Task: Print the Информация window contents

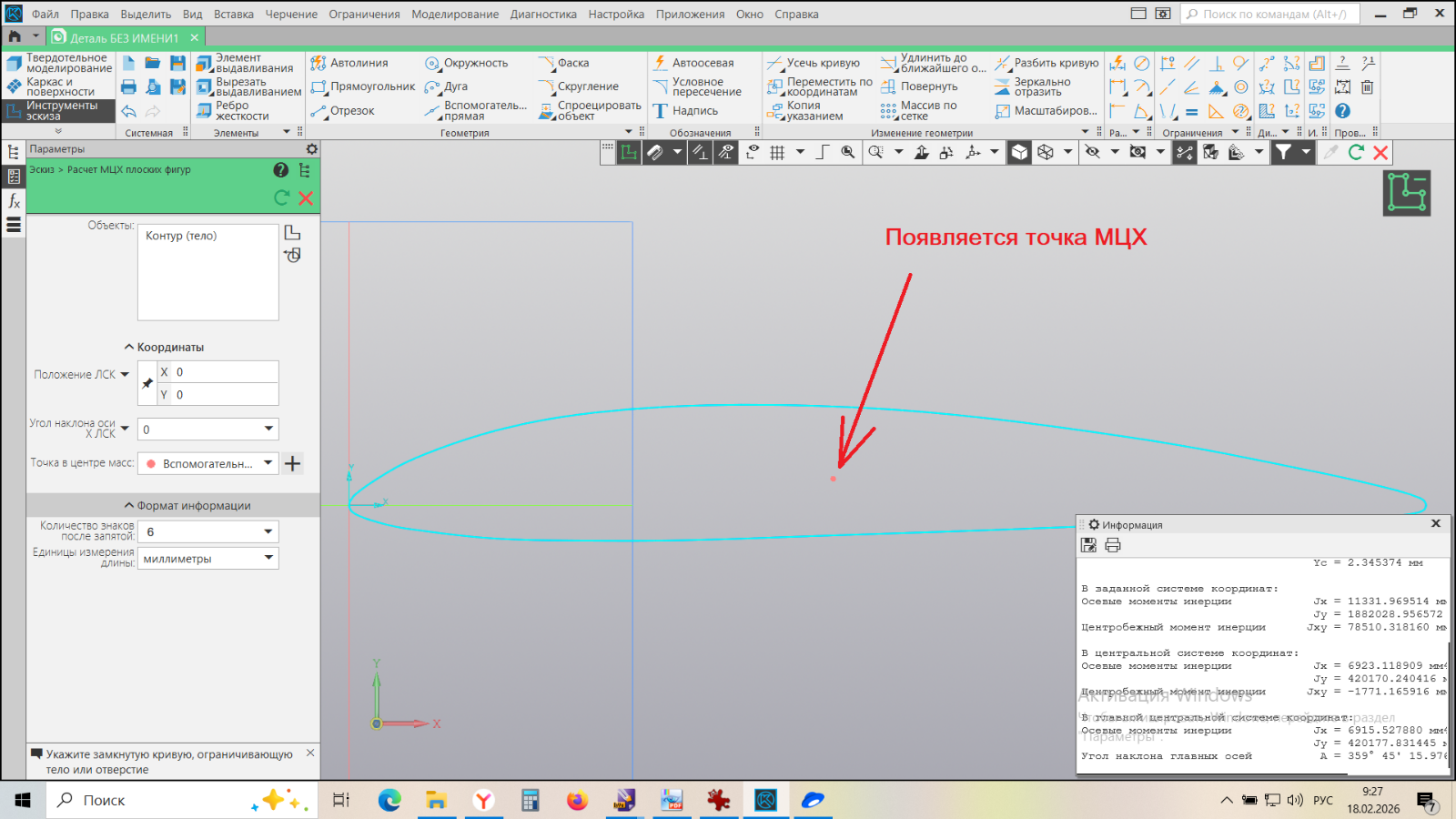Action: coord(1112,545)
